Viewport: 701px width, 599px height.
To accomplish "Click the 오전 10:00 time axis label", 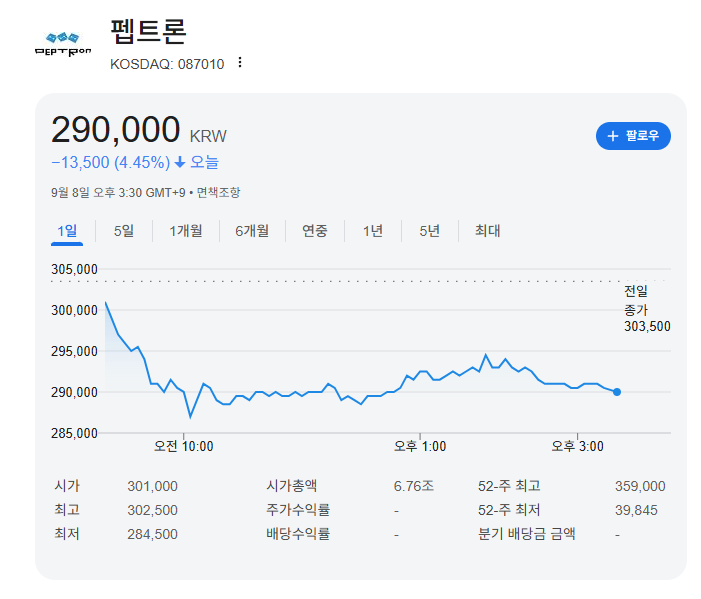I will [184, 446].
